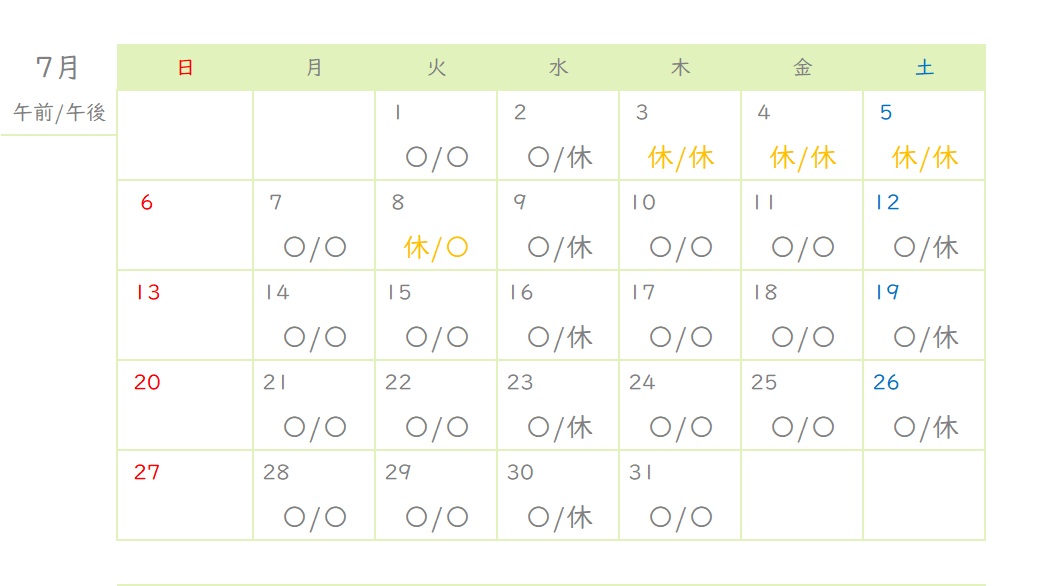Select July 16 Wednesday cell
This screenshot has width=1064, height=586.
tap(558, 315)
